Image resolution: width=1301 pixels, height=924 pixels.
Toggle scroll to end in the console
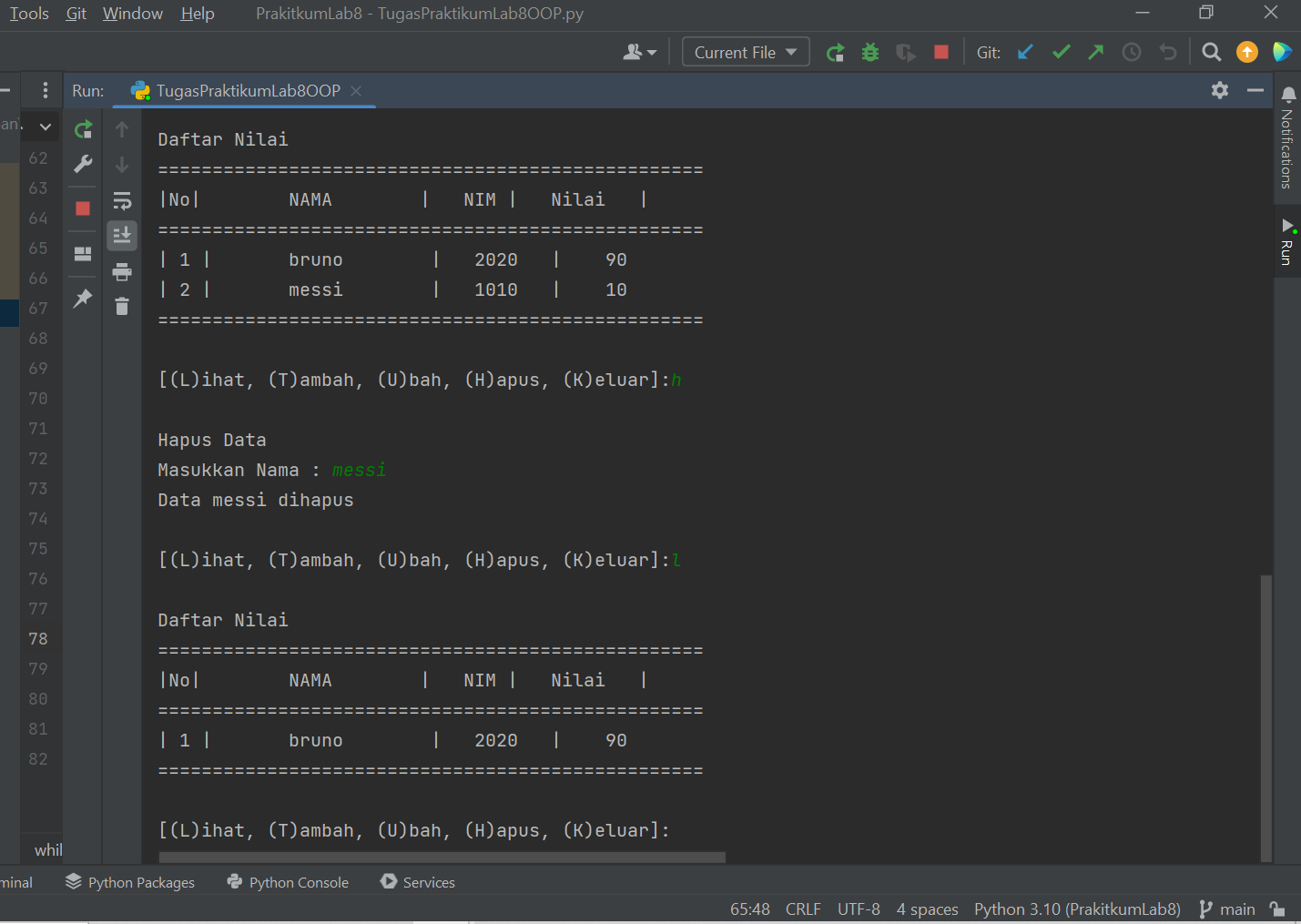[122, 235]
